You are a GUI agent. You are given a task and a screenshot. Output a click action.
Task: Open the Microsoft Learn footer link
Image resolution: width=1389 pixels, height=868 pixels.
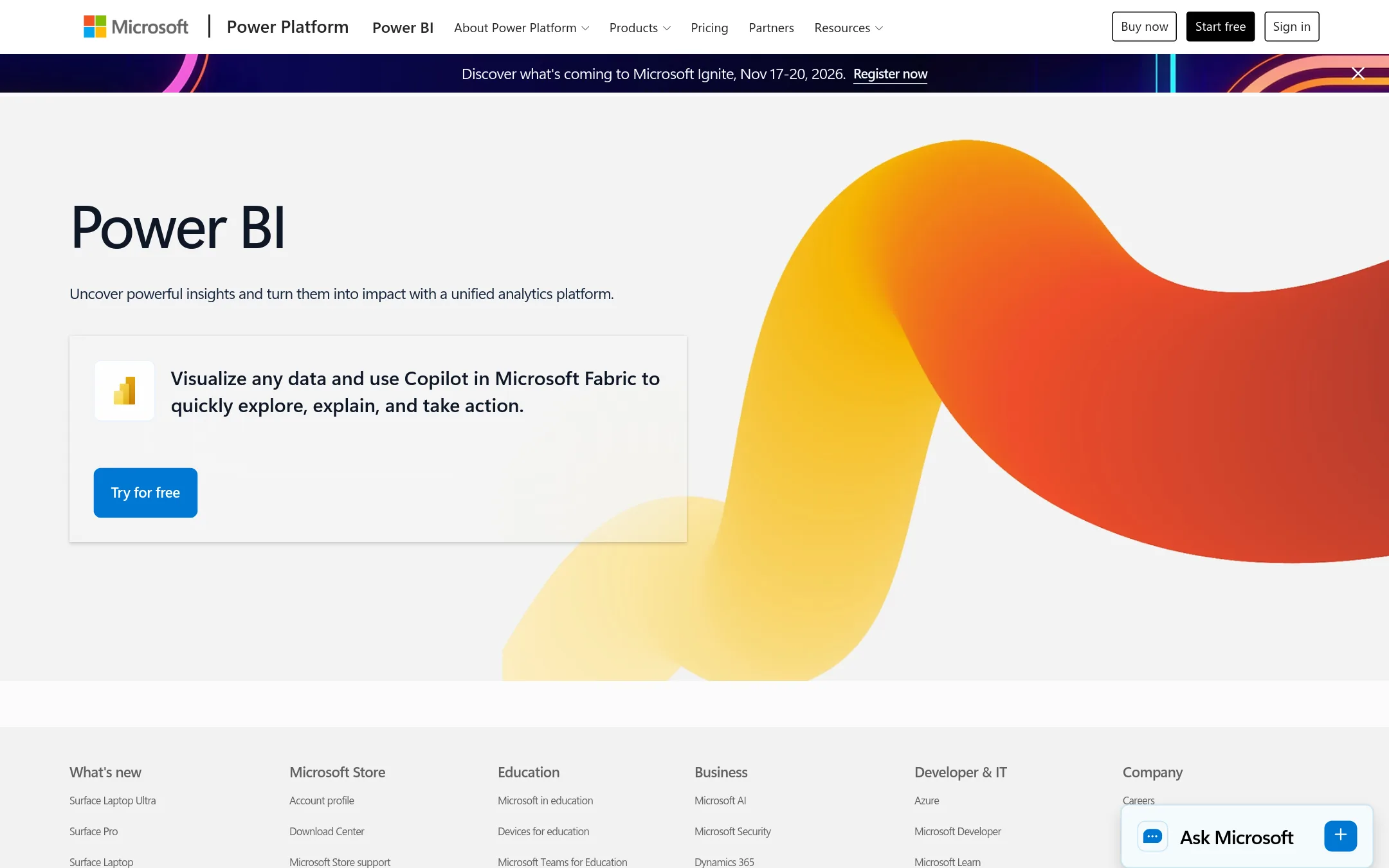click(947, 862)
